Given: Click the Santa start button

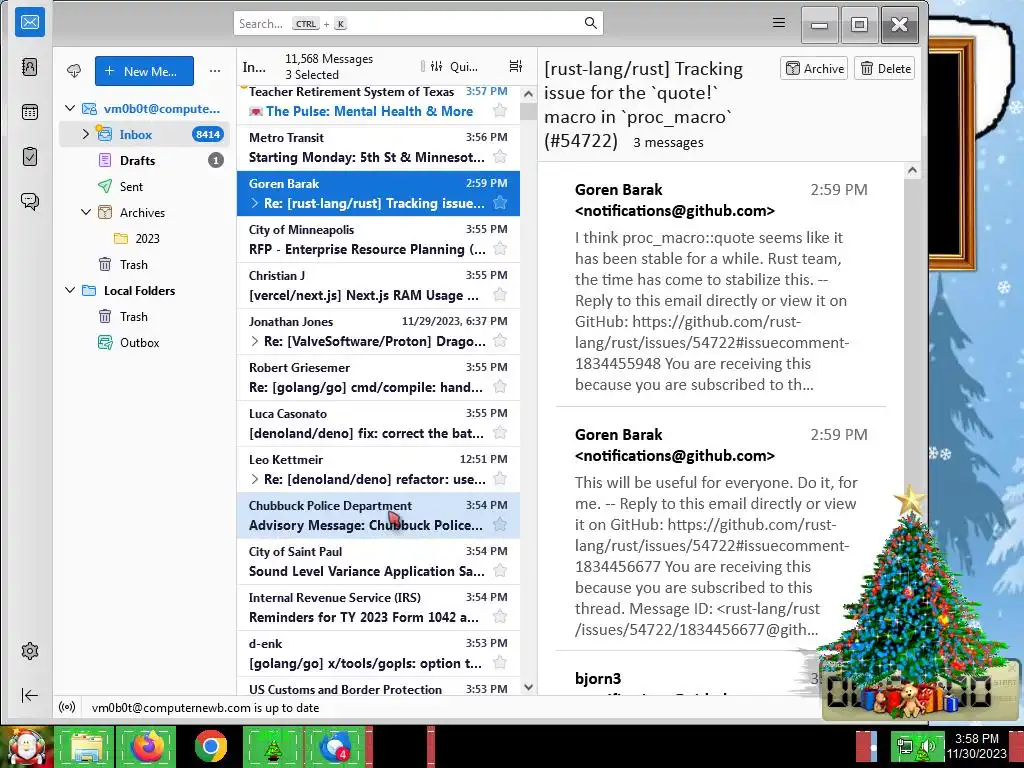Looking at the screenshot, I should (26, 747).
